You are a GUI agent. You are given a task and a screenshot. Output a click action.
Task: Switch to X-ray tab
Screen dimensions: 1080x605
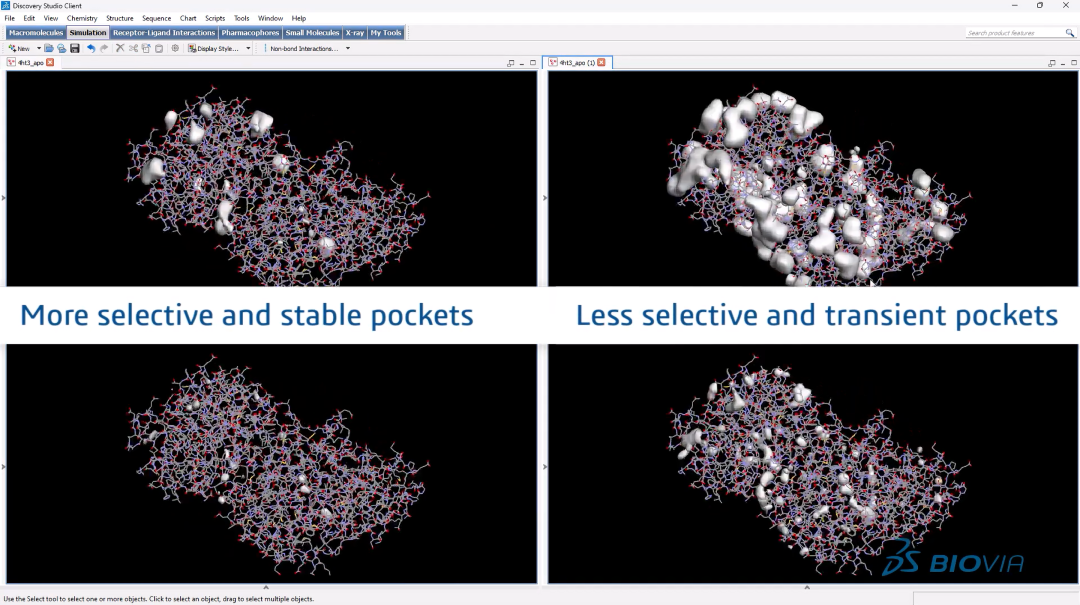(355, 32)
